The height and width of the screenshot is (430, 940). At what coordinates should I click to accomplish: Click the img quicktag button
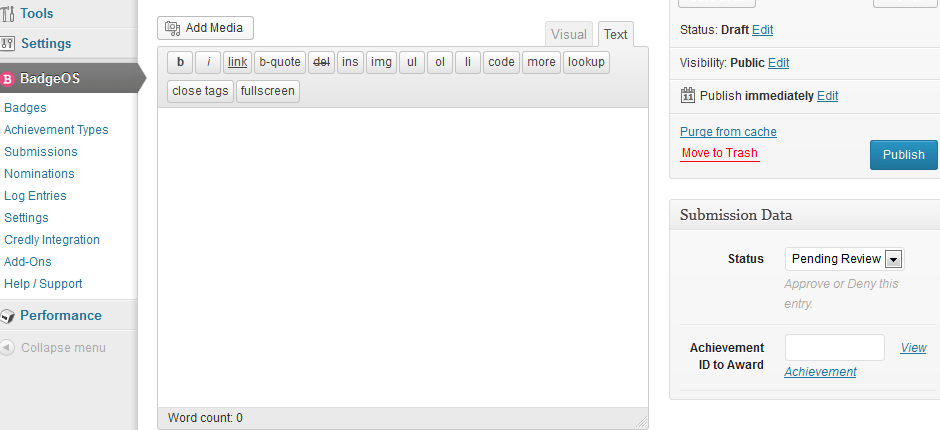(x=381, y=62)
